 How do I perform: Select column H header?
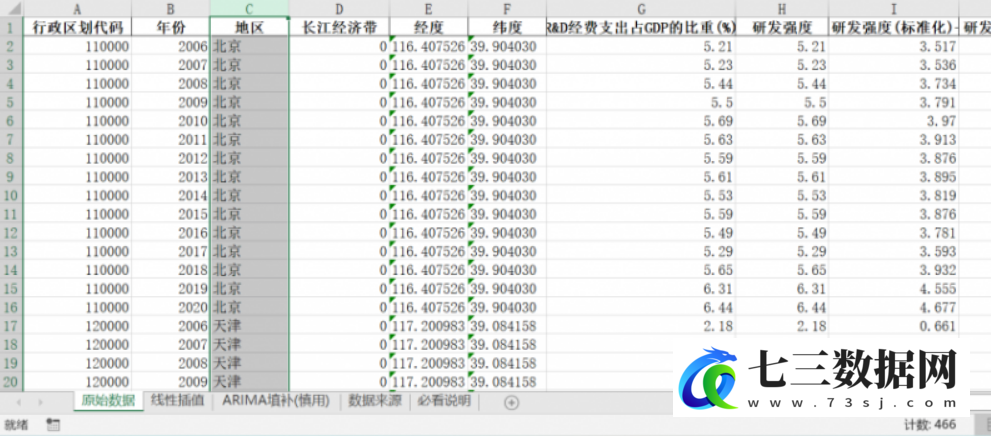click(782, 9)
